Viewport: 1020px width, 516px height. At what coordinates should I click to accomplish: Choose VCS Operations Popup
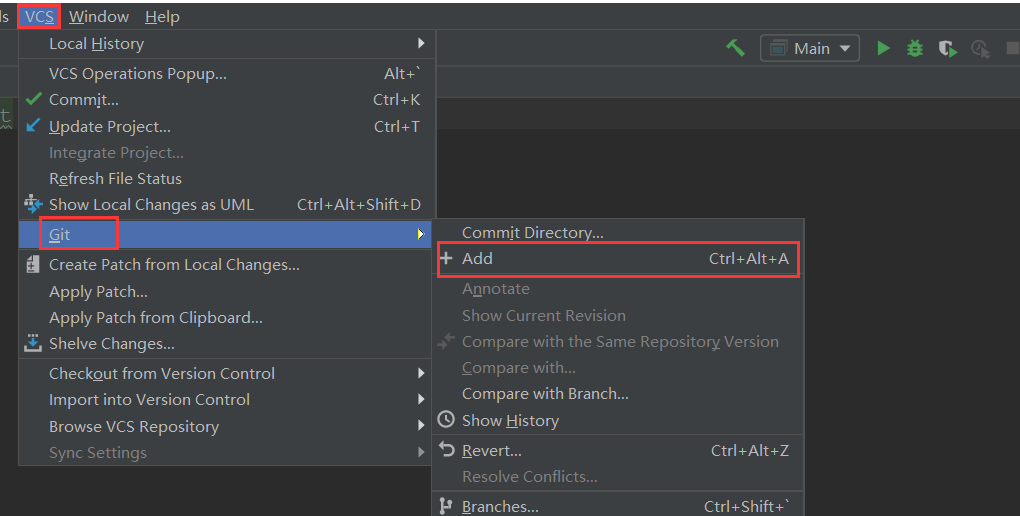[x=227, y=74]
